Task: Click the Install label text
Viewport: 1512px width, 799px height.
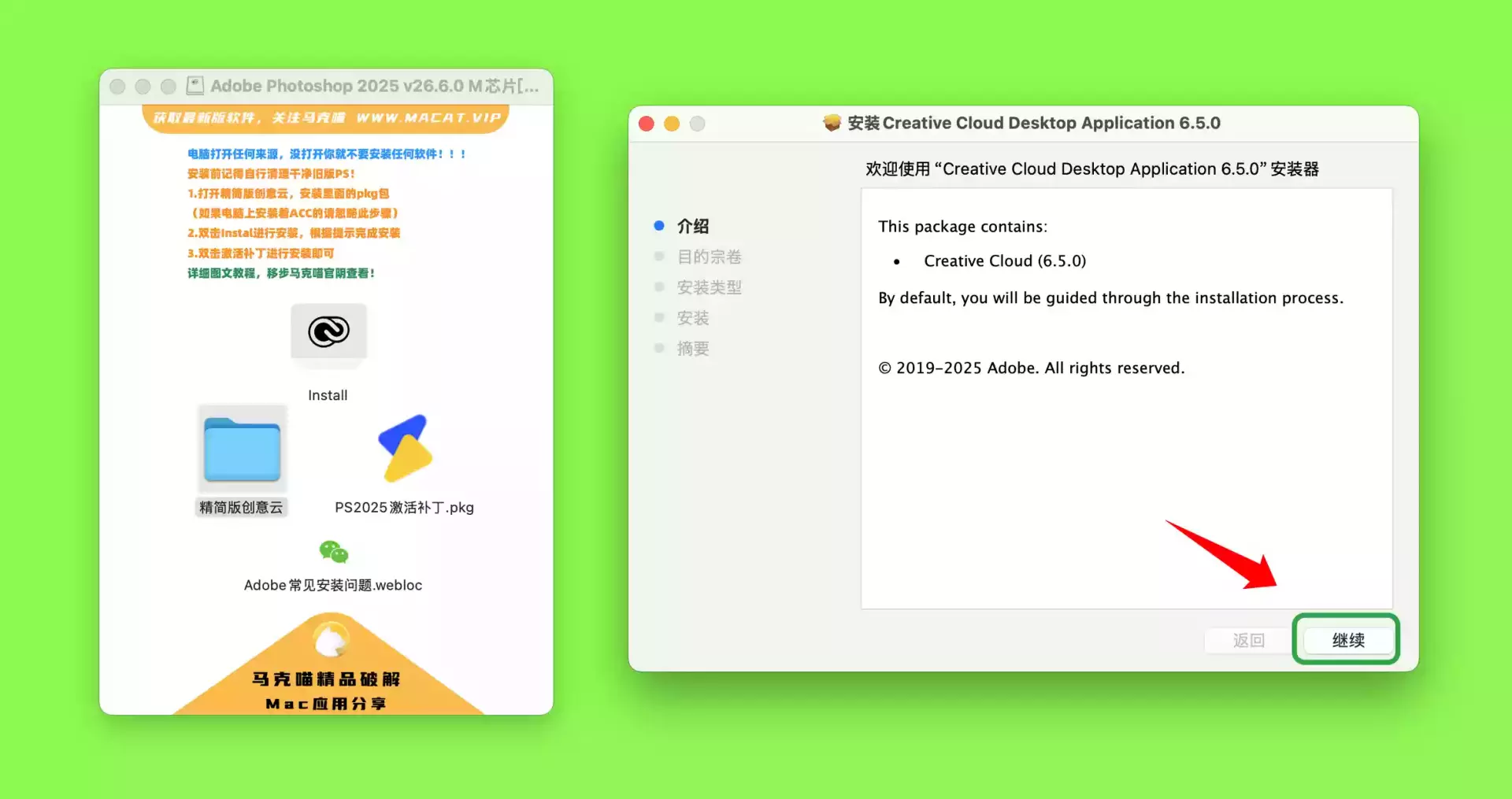Action: 328,395
